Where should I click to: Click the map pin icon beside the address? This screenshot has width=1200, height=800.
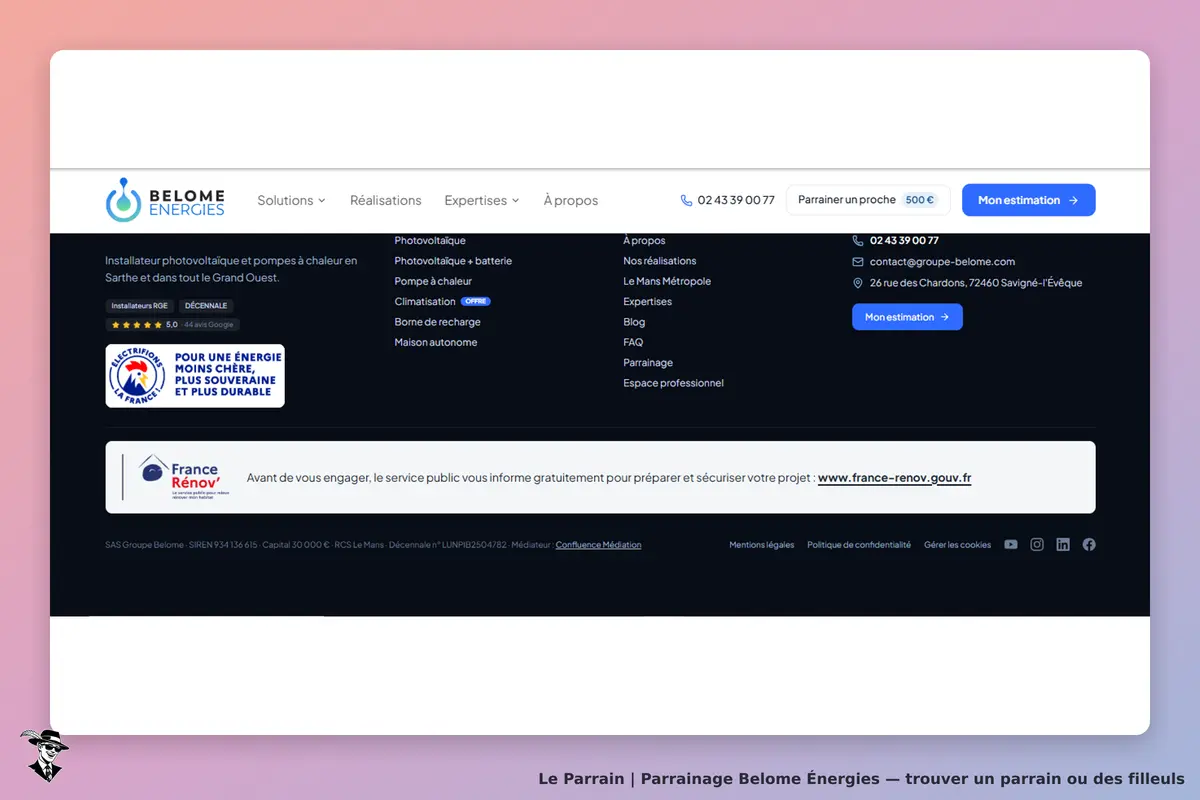pos(858,283)
